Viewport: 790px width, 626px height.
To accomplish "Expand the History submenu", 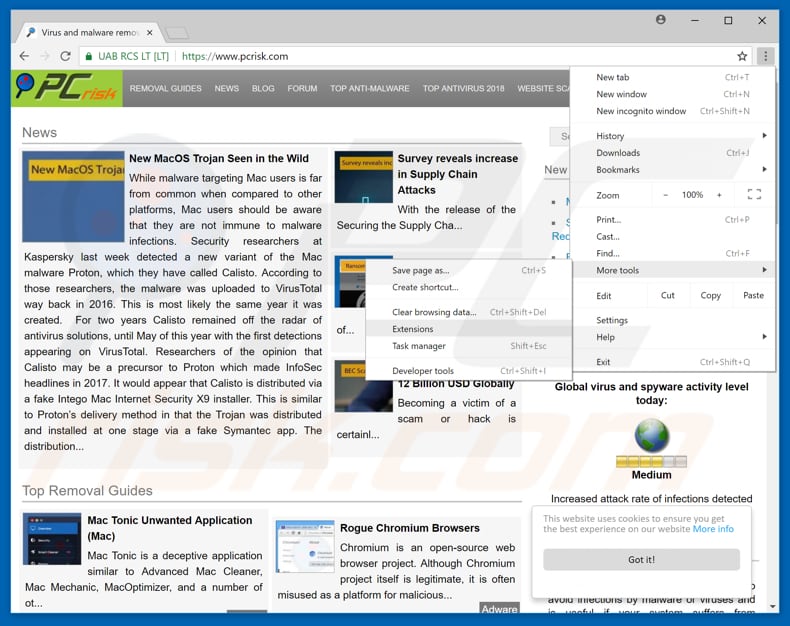I will tap(673, 136).
